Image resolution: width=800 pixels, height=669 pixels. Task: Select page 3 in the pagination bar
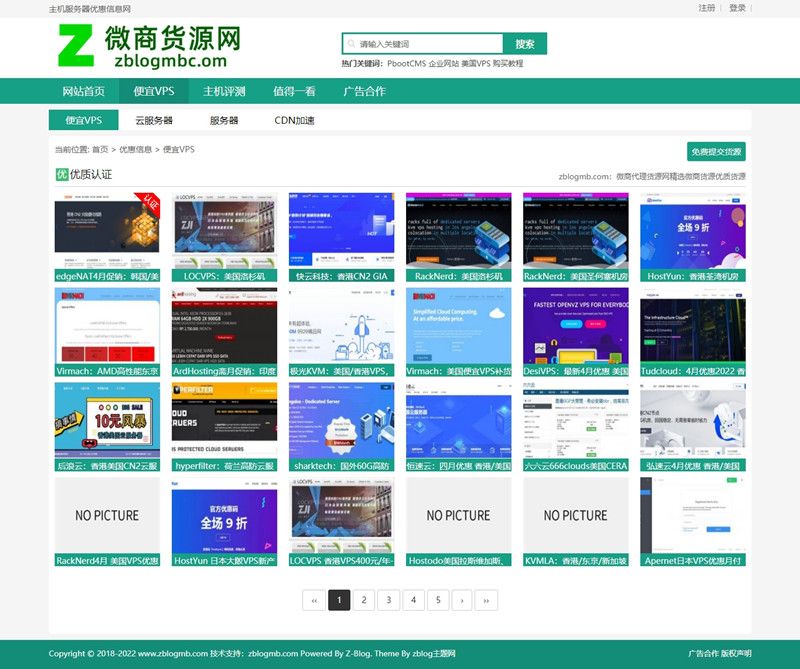click(x=388, y=600)
